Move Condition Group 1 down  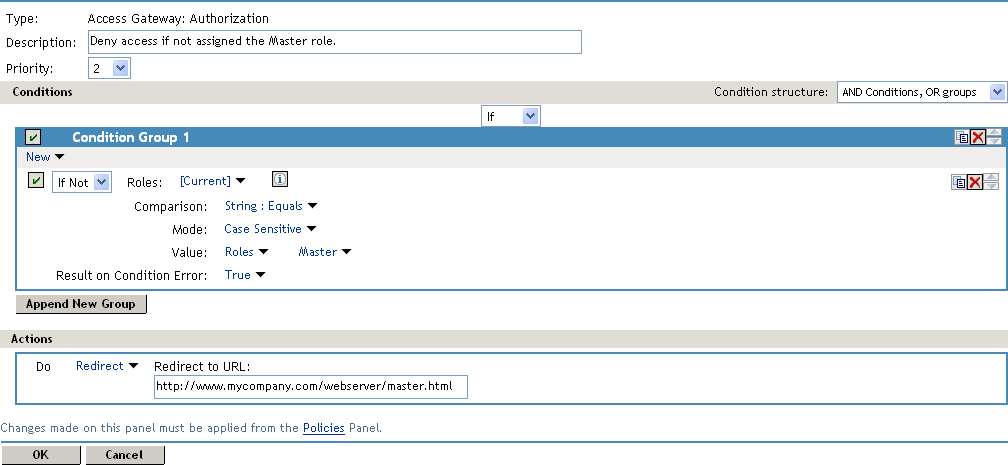point(992,142)
